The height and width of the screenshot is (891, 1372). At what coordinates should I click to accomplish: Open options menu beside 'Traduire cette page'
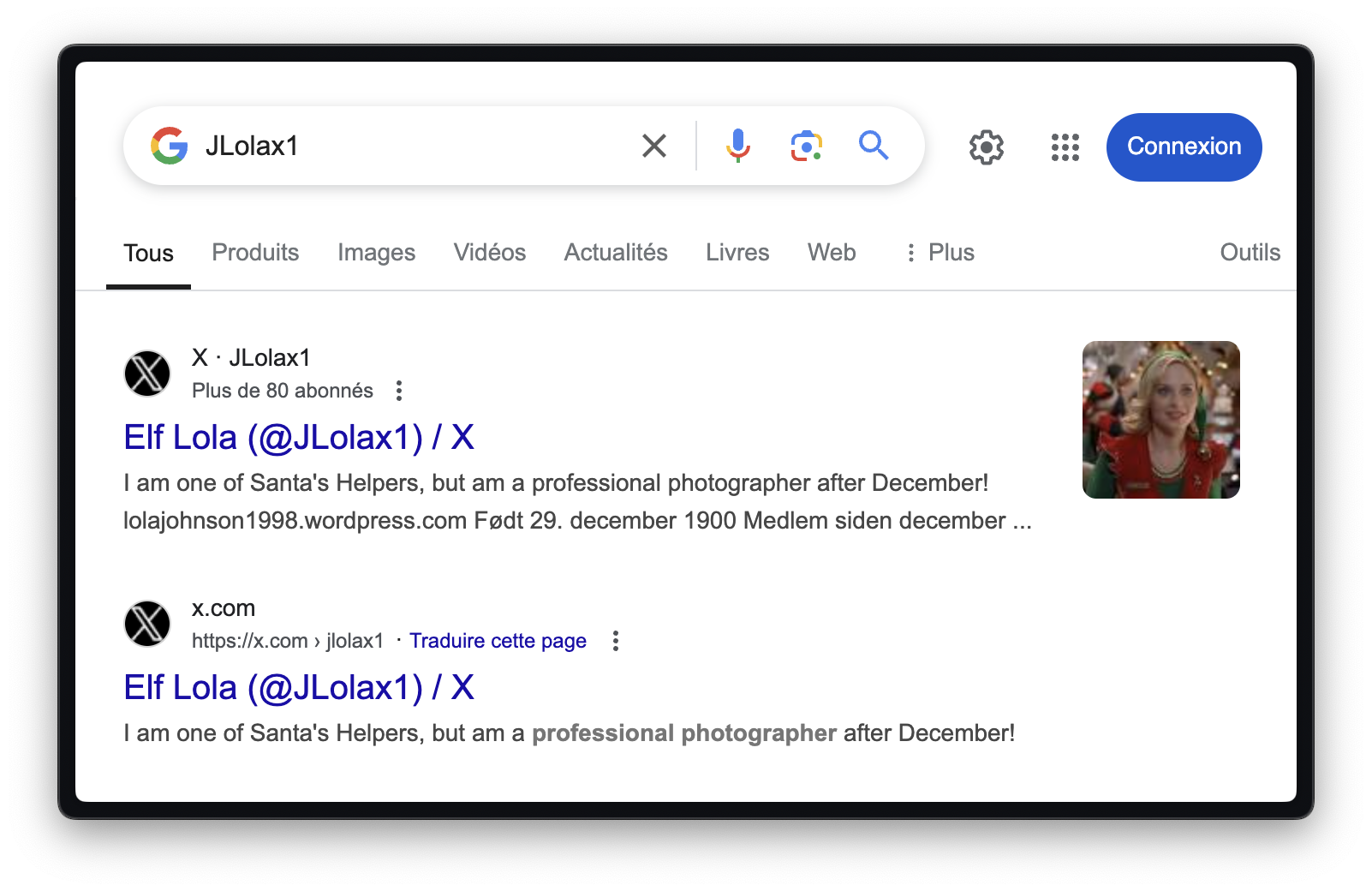click(615, 641)
